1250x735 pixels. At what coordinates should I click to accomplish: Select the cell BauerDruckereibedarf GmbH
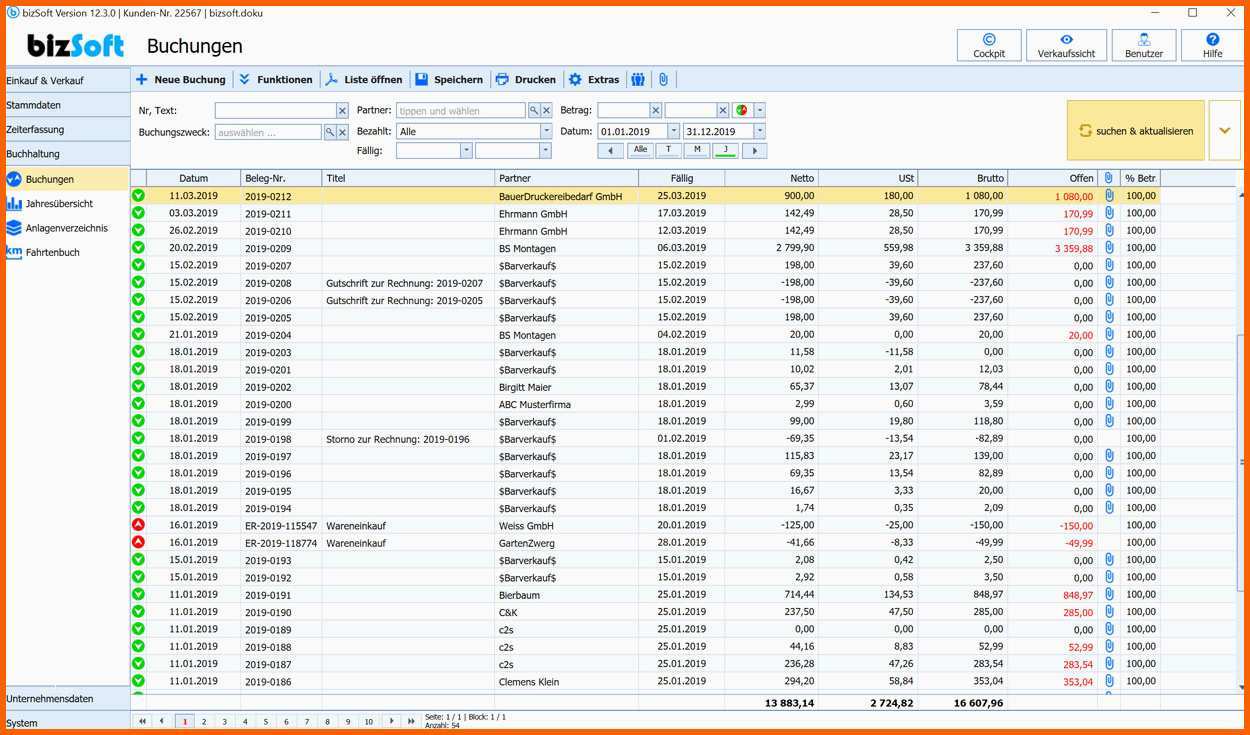(568, 196)
